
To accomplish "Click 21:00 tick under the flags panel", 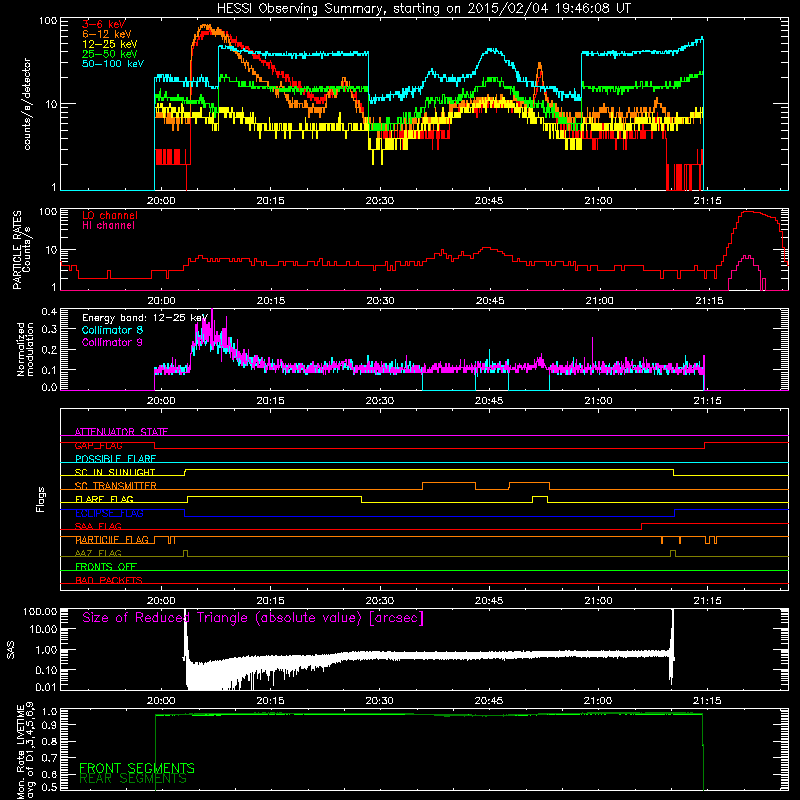I will click(x=598, y=601).
